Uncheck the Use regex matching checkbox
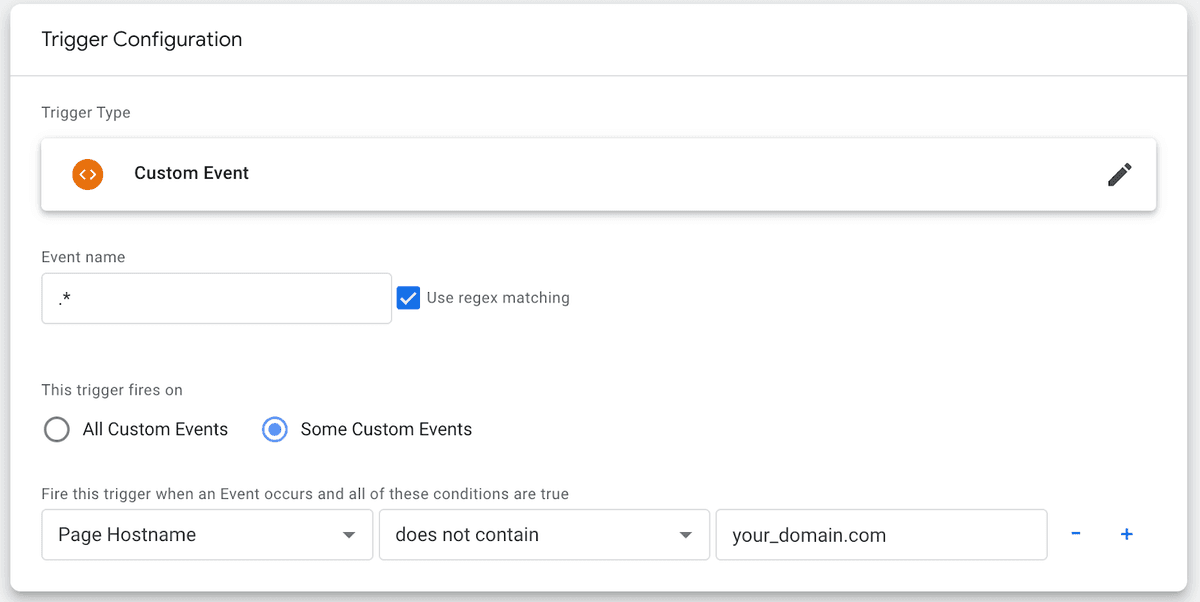 (408, 297)
